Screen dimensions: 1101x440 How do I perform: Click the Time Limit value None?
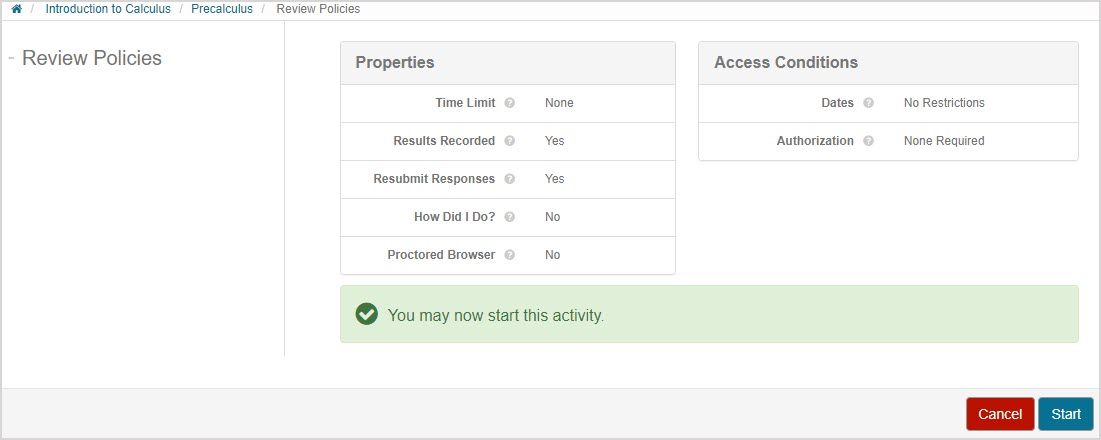point(559,103)
